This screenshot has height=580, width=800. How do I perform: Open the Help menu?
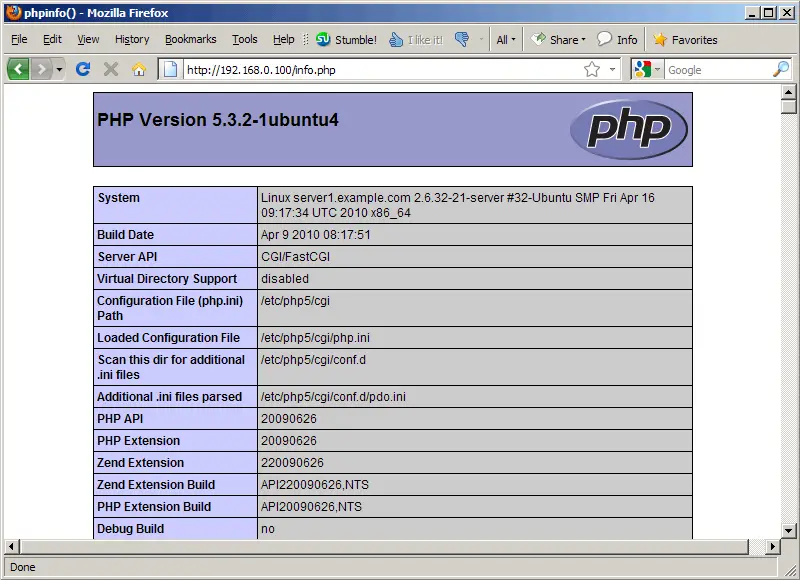pyautogui.click(x=284, y=39)
